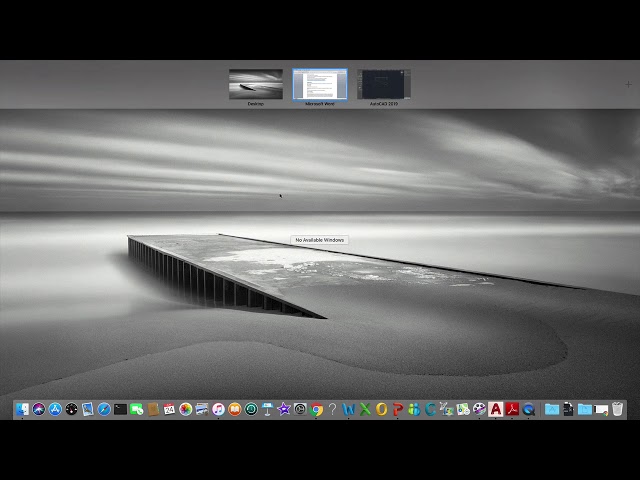
Task: Launch Google Chrome from the dock
Action: 316,409
